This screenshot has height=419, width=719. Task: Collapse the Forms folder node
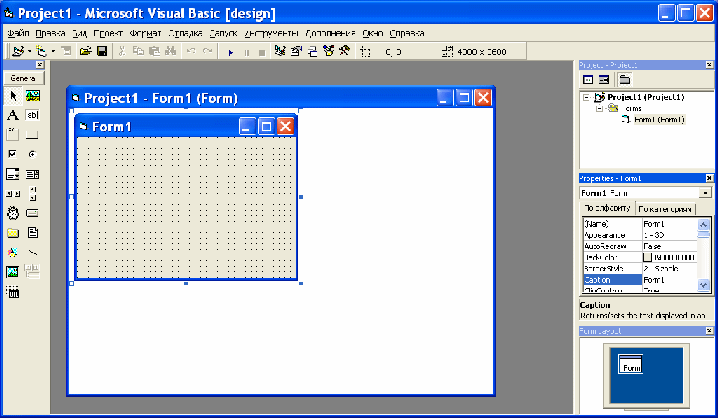(599, 109)
